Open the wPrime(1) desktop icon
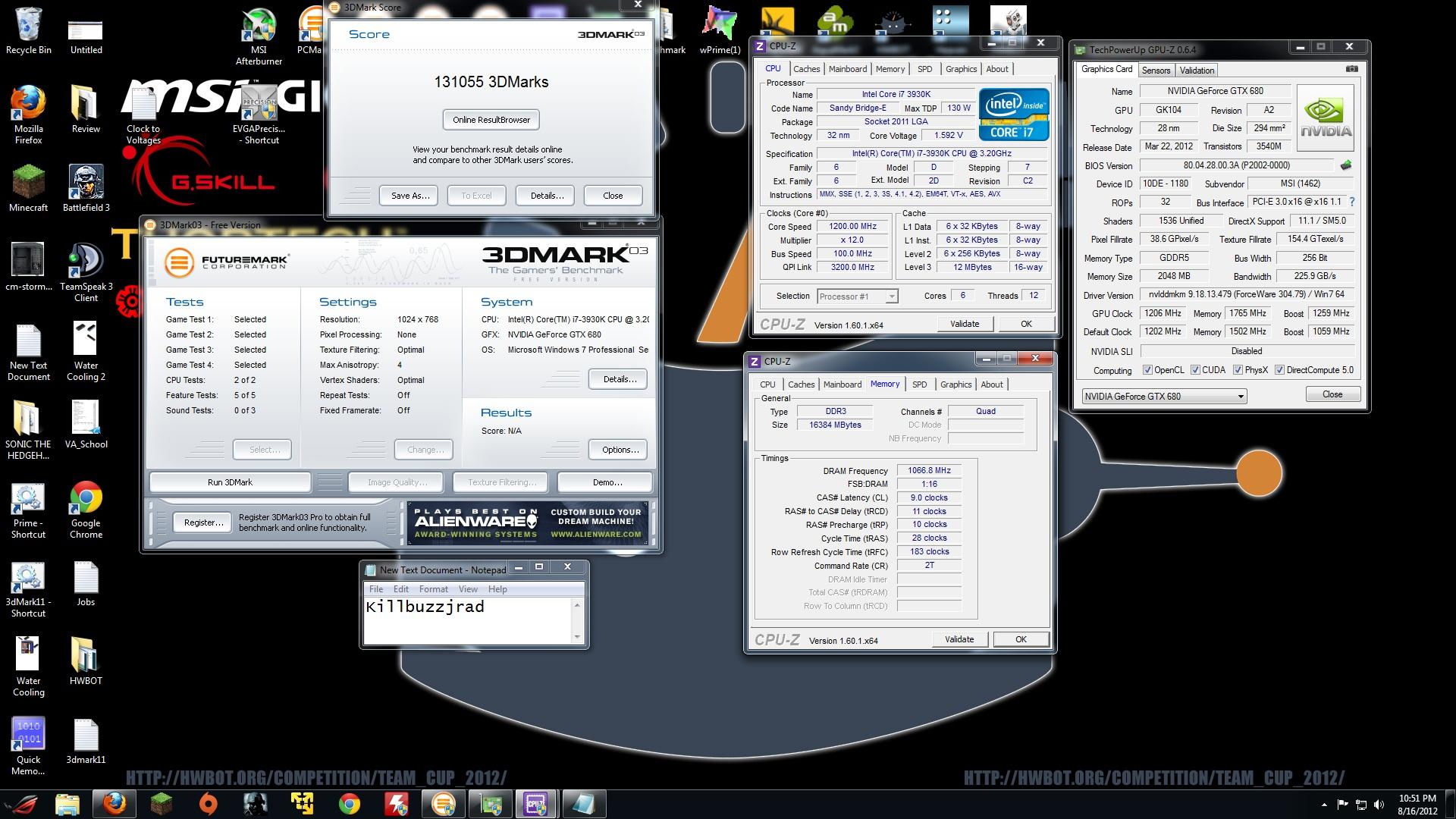 point(720,30)
